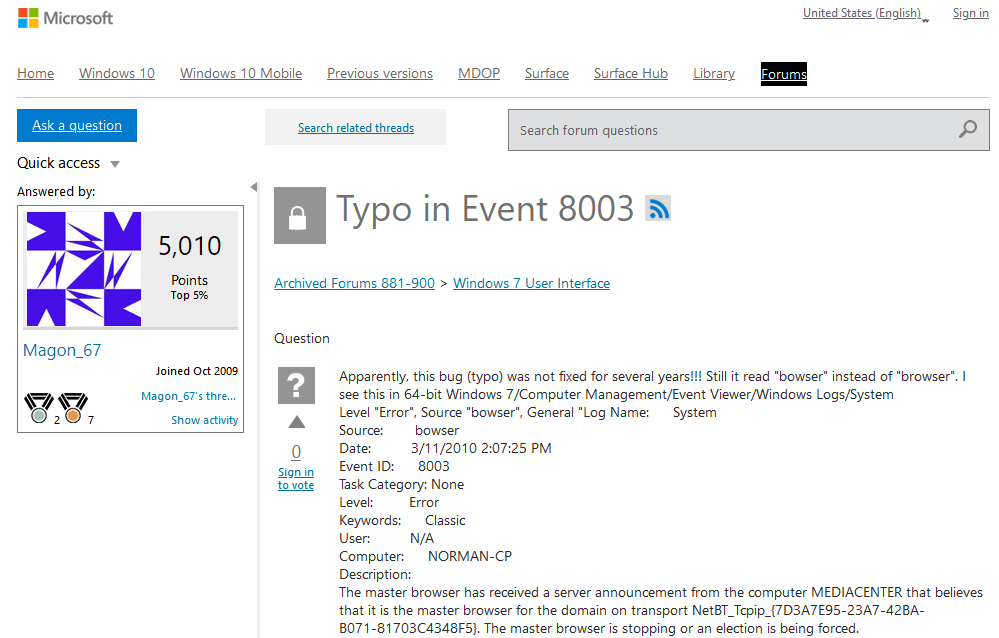
Task: Click the upvote triangle arrow
Action: point(296,422)
